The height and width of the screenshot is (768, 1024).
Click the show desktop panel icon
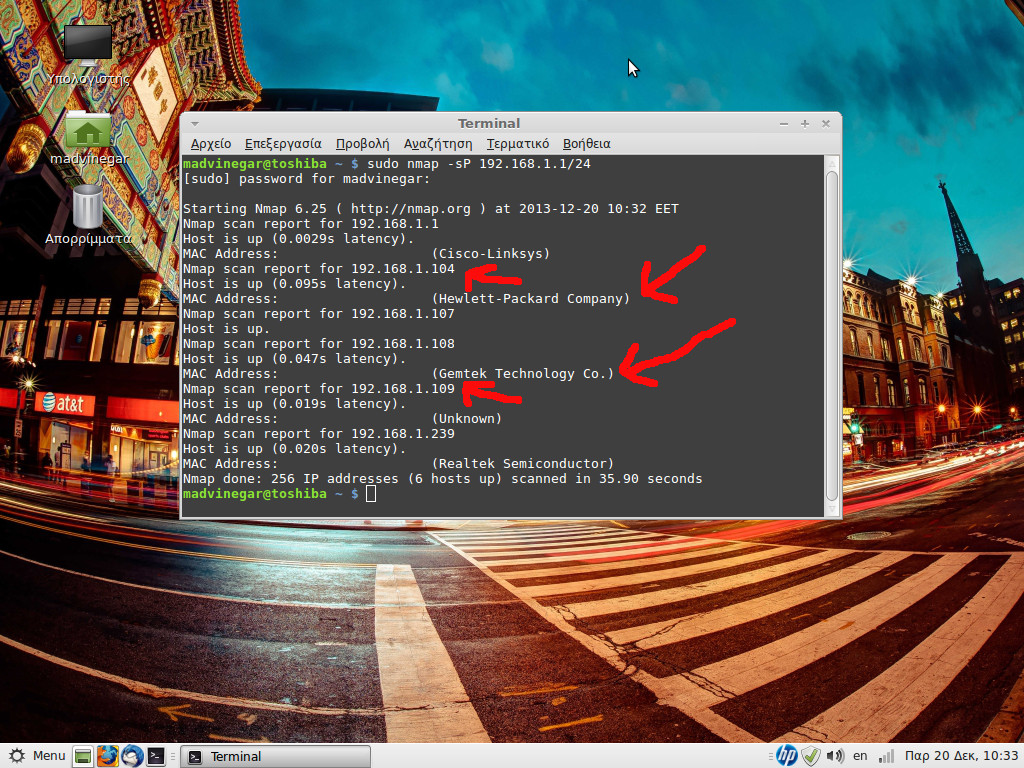(82, 756)
